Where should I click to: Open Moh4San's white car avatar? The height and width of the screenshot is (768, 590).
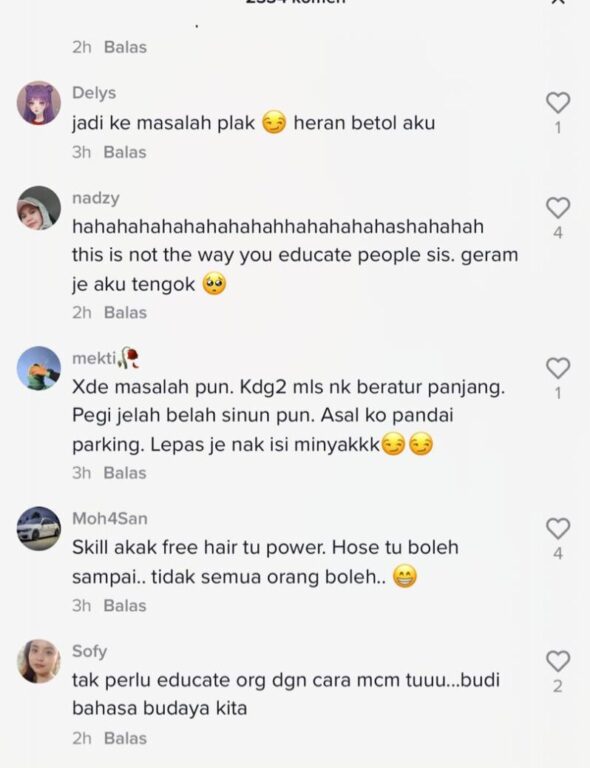pos(39,528)
